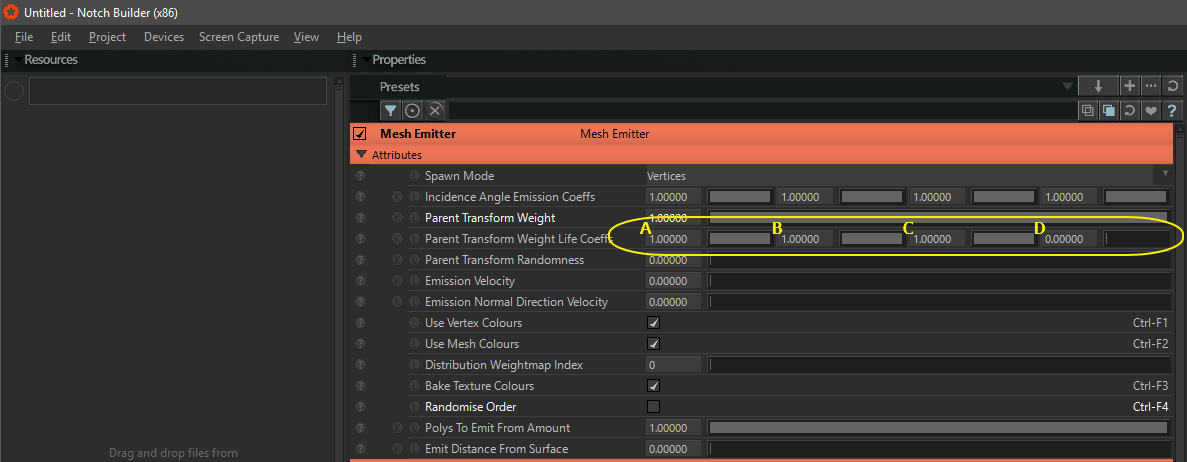Click the paste properties icon with filled squares
Image resolution: width=1187 pixels, height=462 pixels.
1108,111
